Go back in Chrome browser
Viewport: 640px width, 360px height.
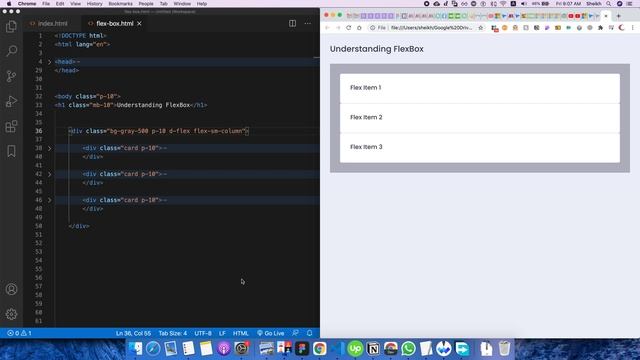[x=327, y=28]
